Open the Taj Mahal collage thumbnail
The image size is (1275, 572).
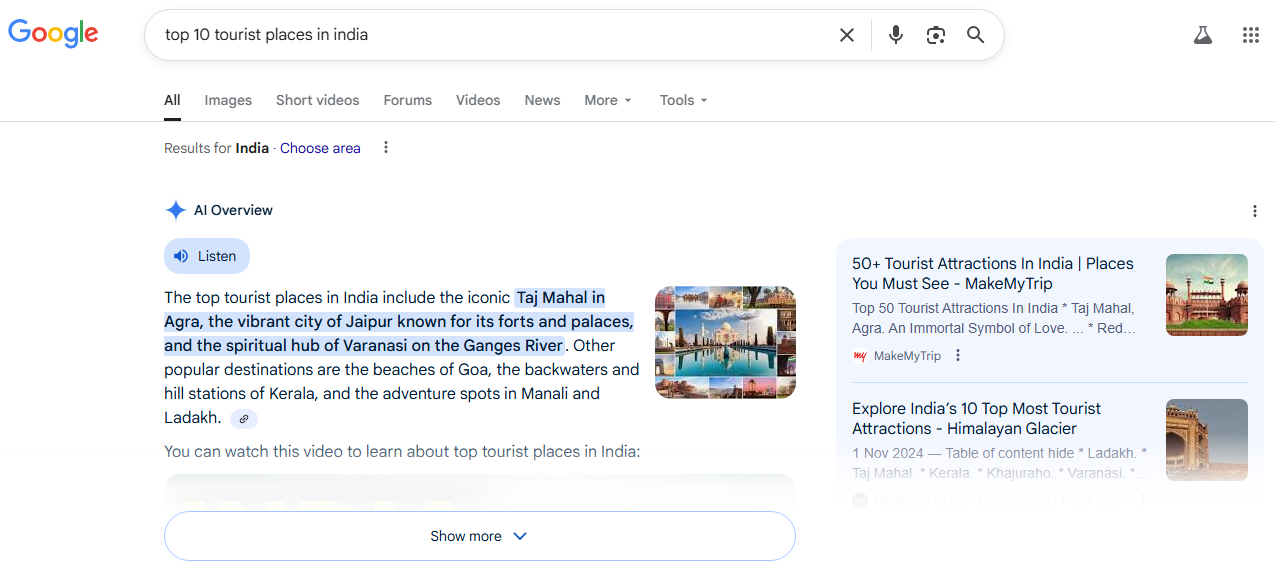pyautogui.click(x=725, y=343)
